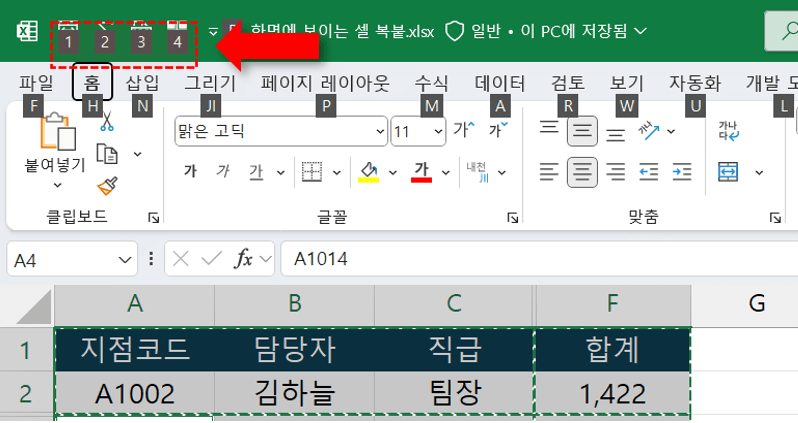The height and width of the screenshot is (423, 798).
Task: Click the search magnifier icon in title bar
Action: pos(790,31)
